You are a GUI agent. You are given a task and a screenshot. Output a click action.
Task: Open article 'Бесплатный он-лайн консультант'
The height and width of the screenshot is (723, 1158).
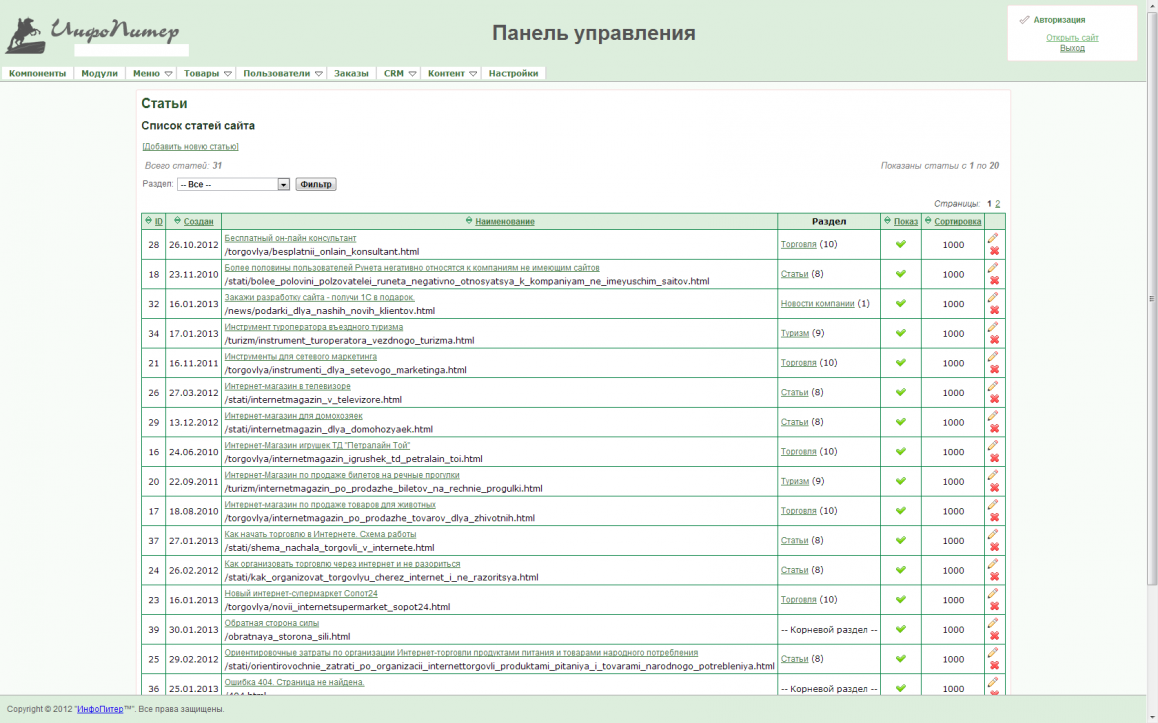point(290,238)
